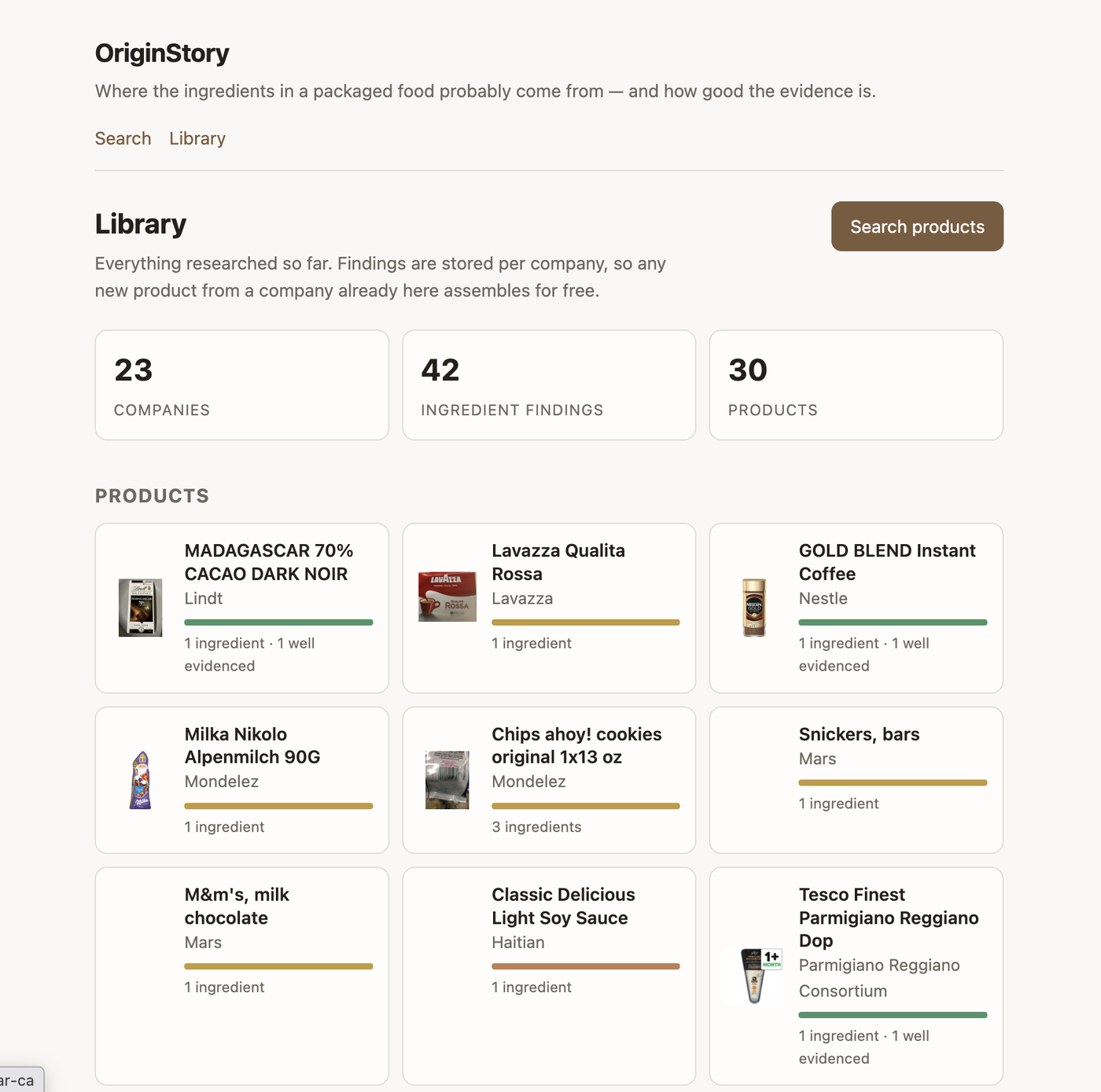Open the Milka Nikolo figure thumbnail

coord(140,780)
